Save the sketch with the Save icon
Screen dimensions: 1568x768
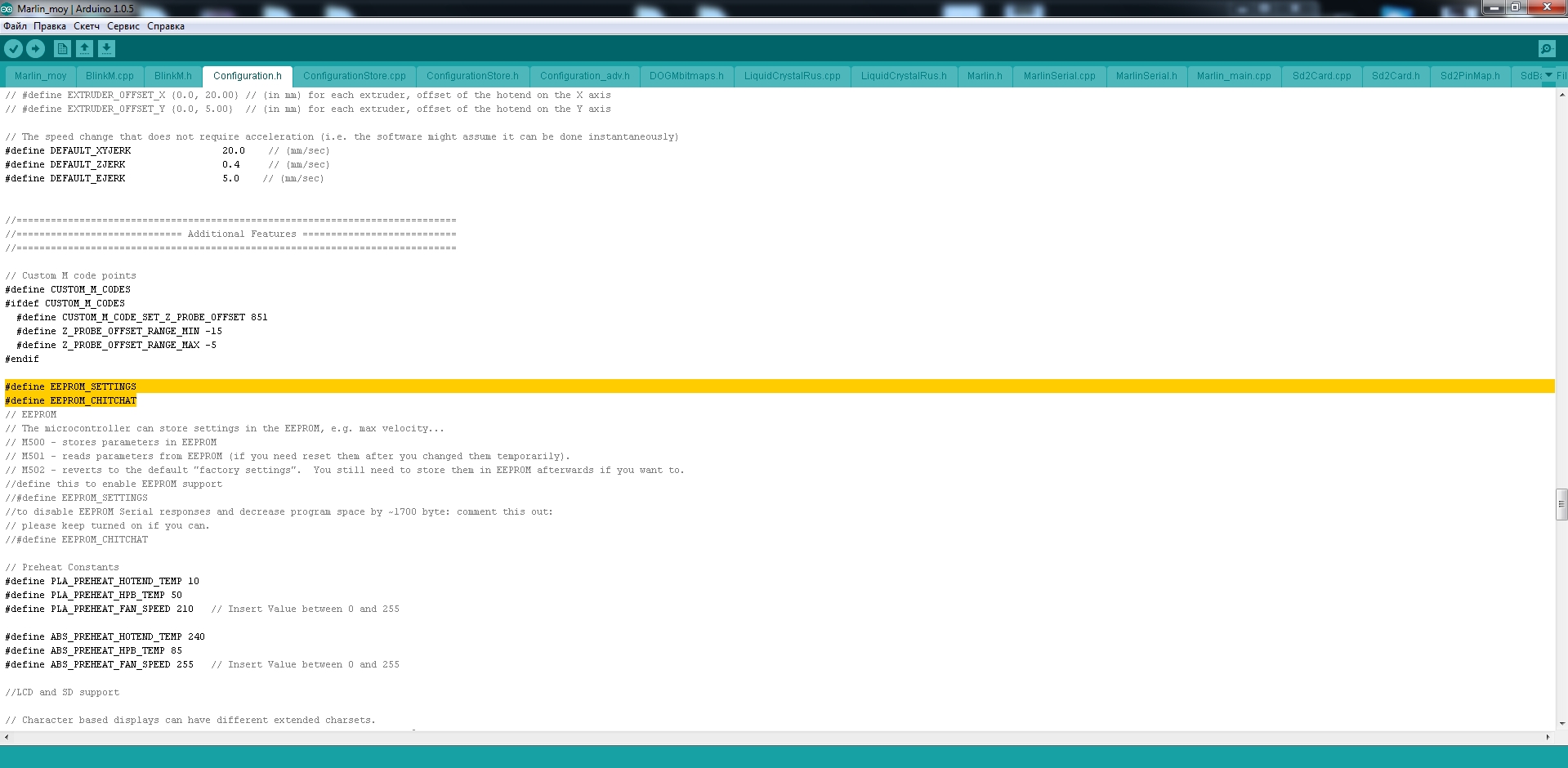coord(107,49)
